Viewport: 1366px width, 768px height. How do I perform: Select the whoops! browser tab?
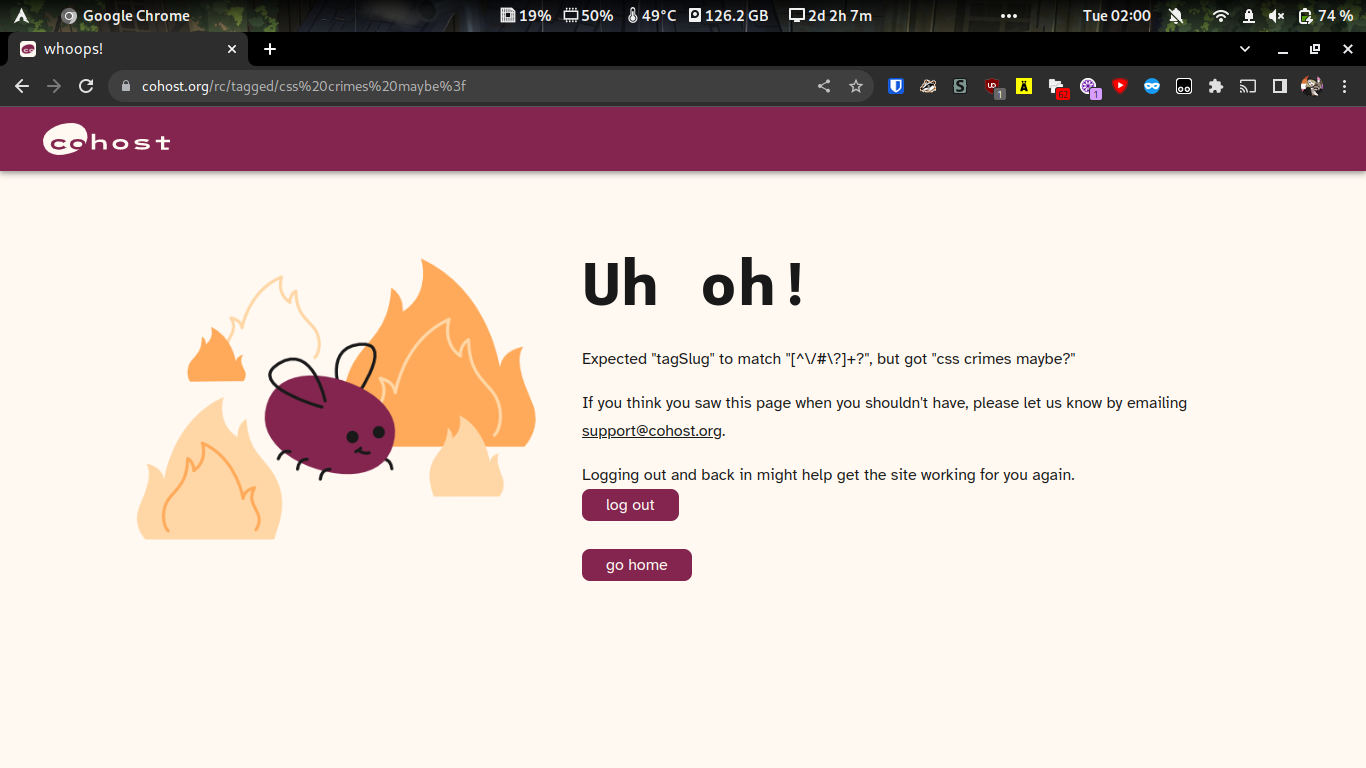(120, 48)
